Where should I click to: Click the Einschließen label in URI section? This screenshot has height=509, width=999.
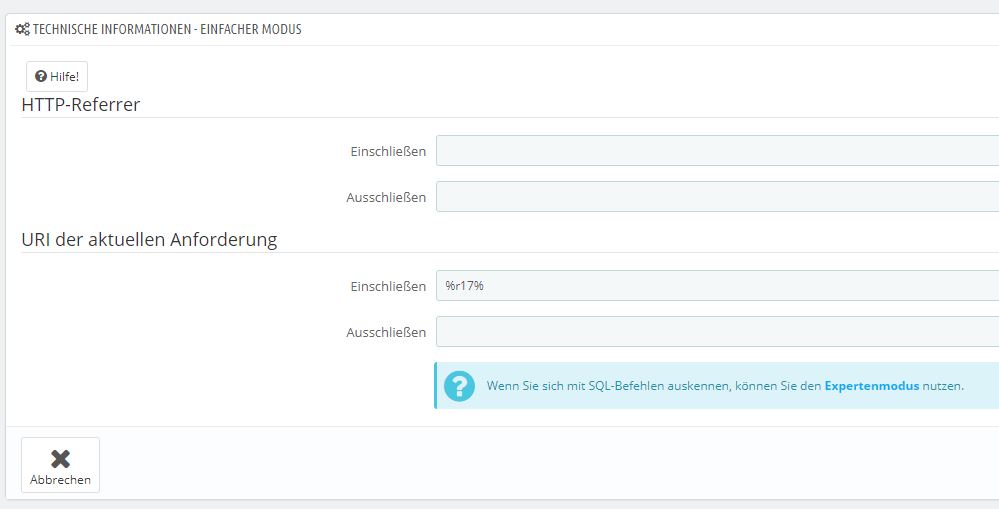pyautogui.click(x=388, y=286)
